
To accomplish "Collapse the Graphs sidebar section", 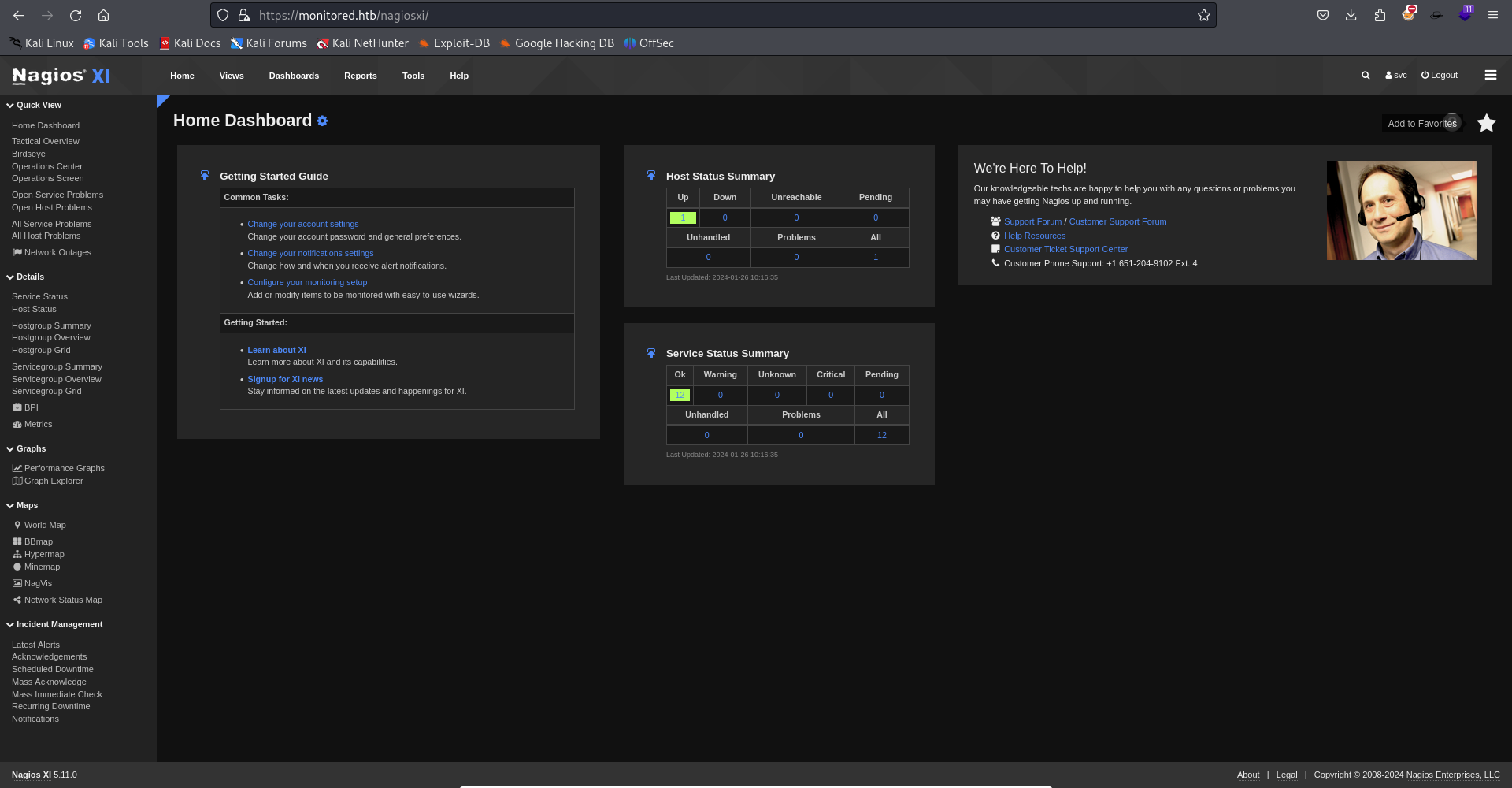I will pos(26,448).
